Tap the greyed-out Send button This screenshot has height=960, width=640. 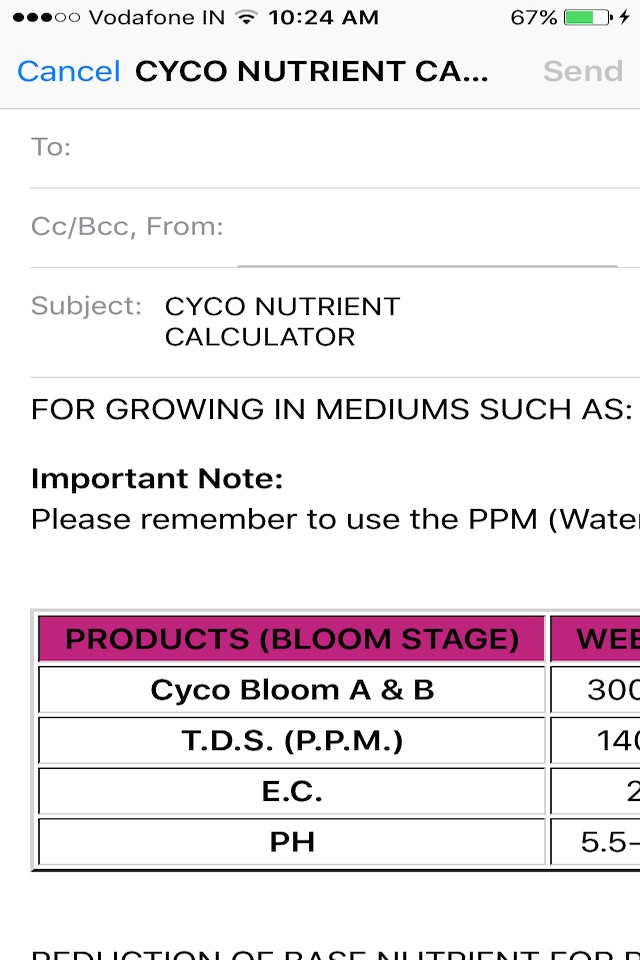583,71
